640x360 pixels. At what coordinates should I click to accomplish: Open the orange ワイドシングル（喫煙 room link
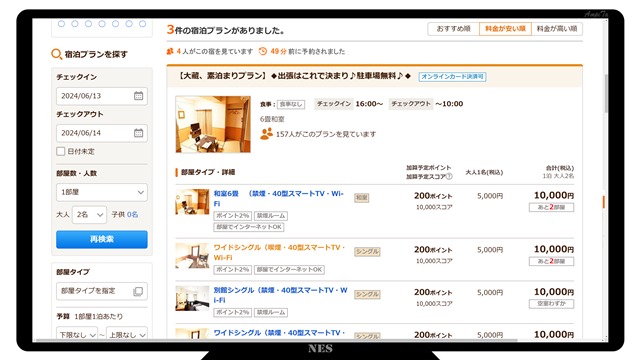coord(279,252)
